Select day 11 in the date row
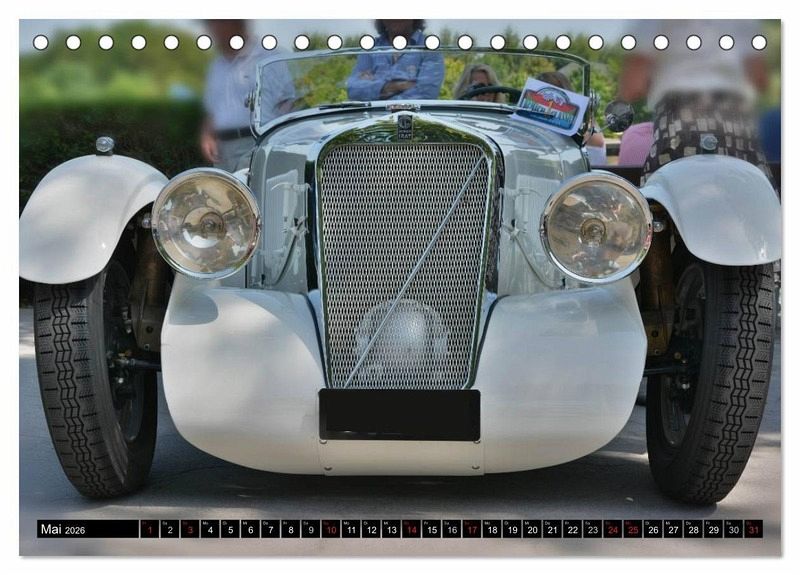This screenshot has height=575, width=800. [x=351, y=529]
